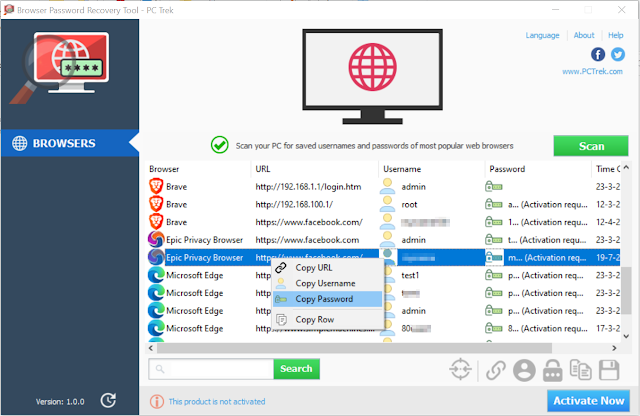Click the Password column header
640x416 pixels.
click(x=538, y=169)
